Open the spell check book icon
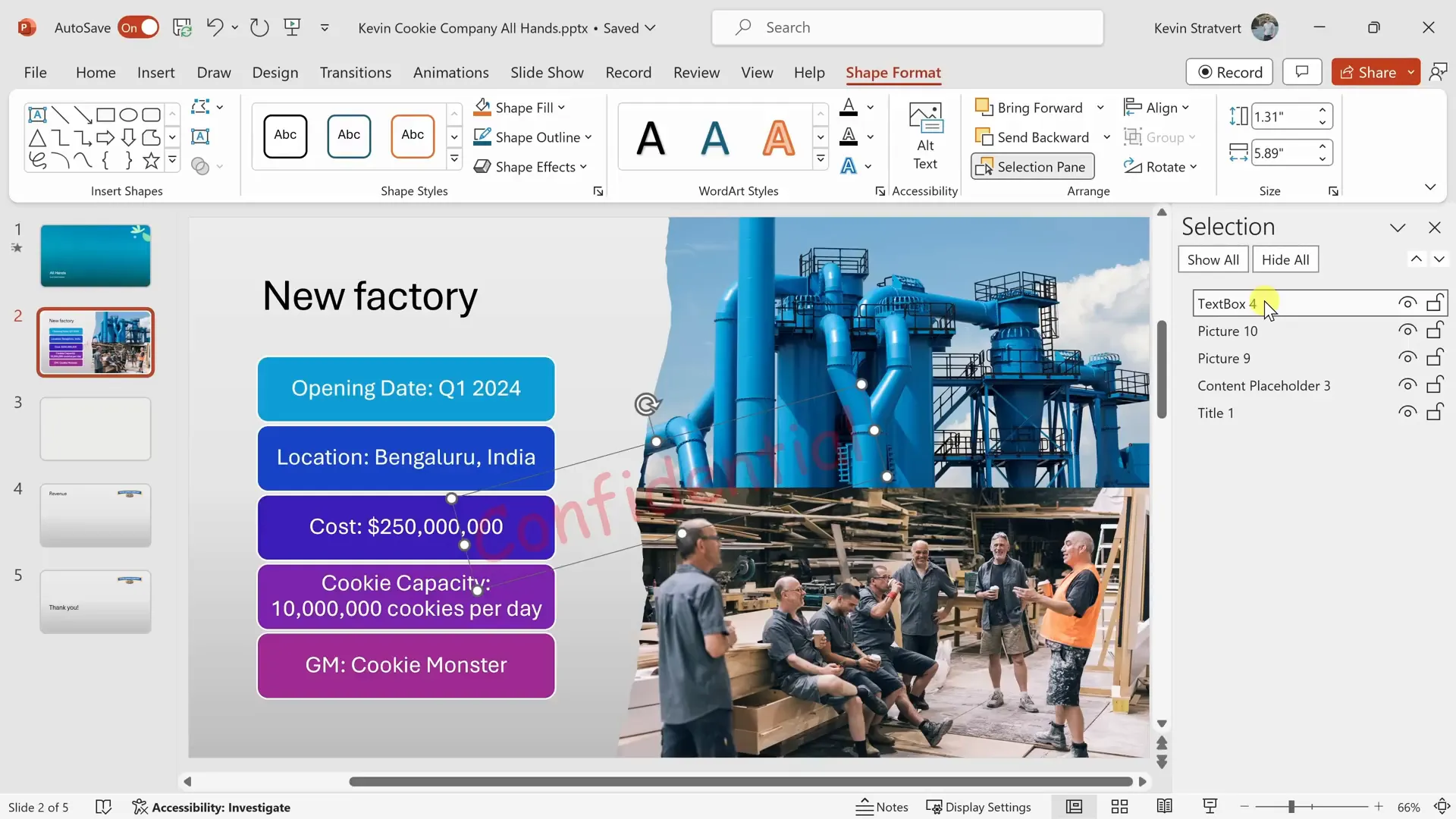Viewport: 1456px width, 819px height. 104,807
